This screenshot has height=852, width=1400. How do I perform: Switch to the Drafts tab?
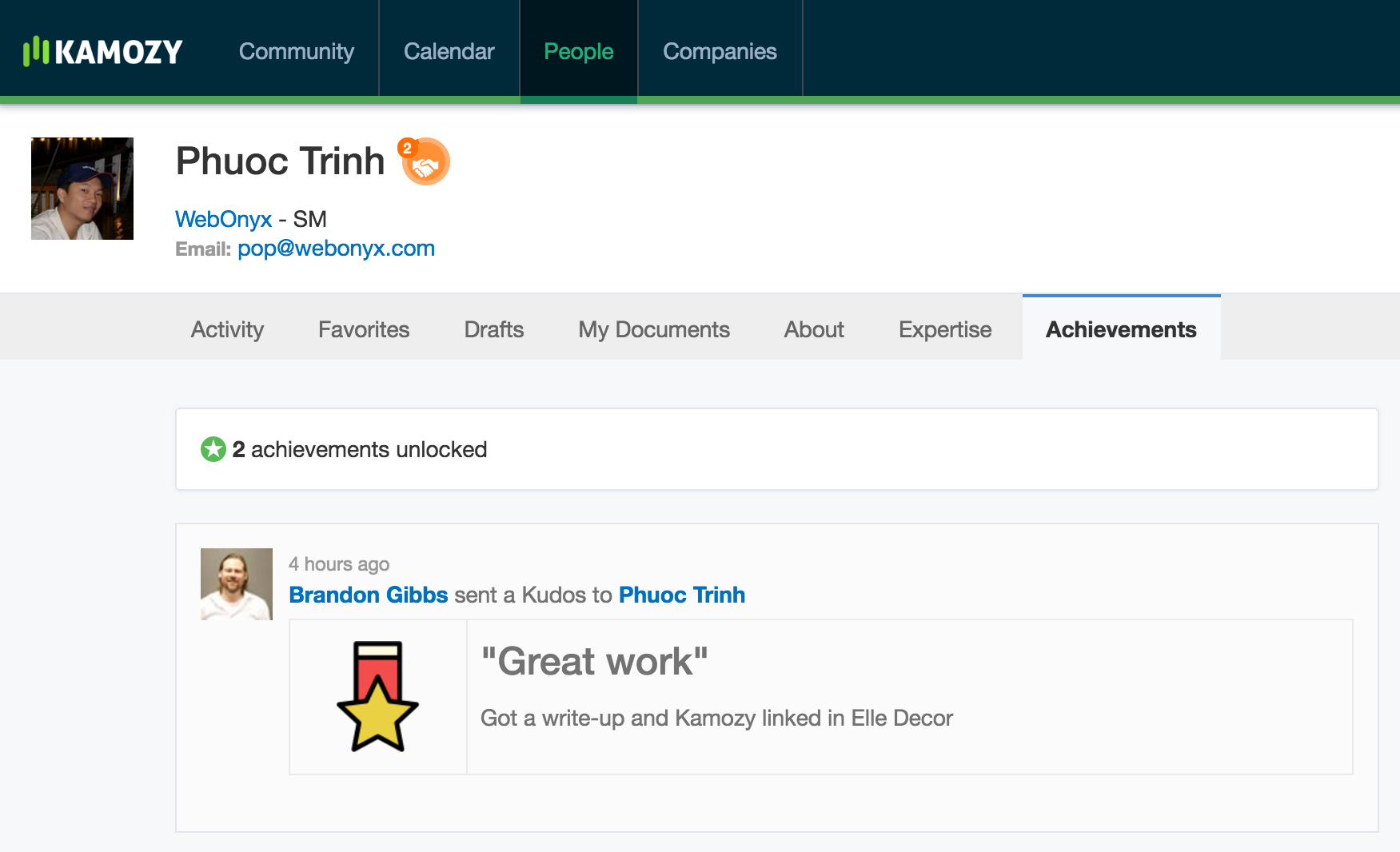click(x=494, y=329)
